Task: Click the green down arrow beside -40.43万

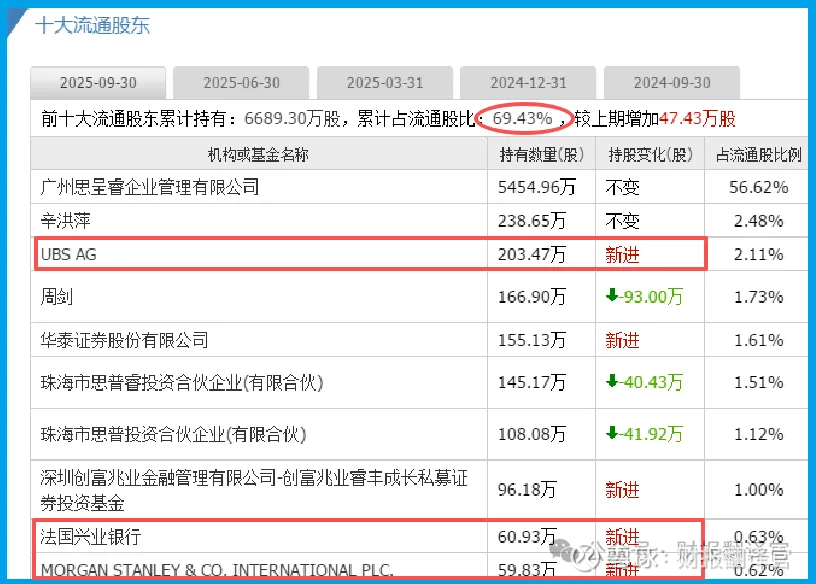Action: (612, 381)
